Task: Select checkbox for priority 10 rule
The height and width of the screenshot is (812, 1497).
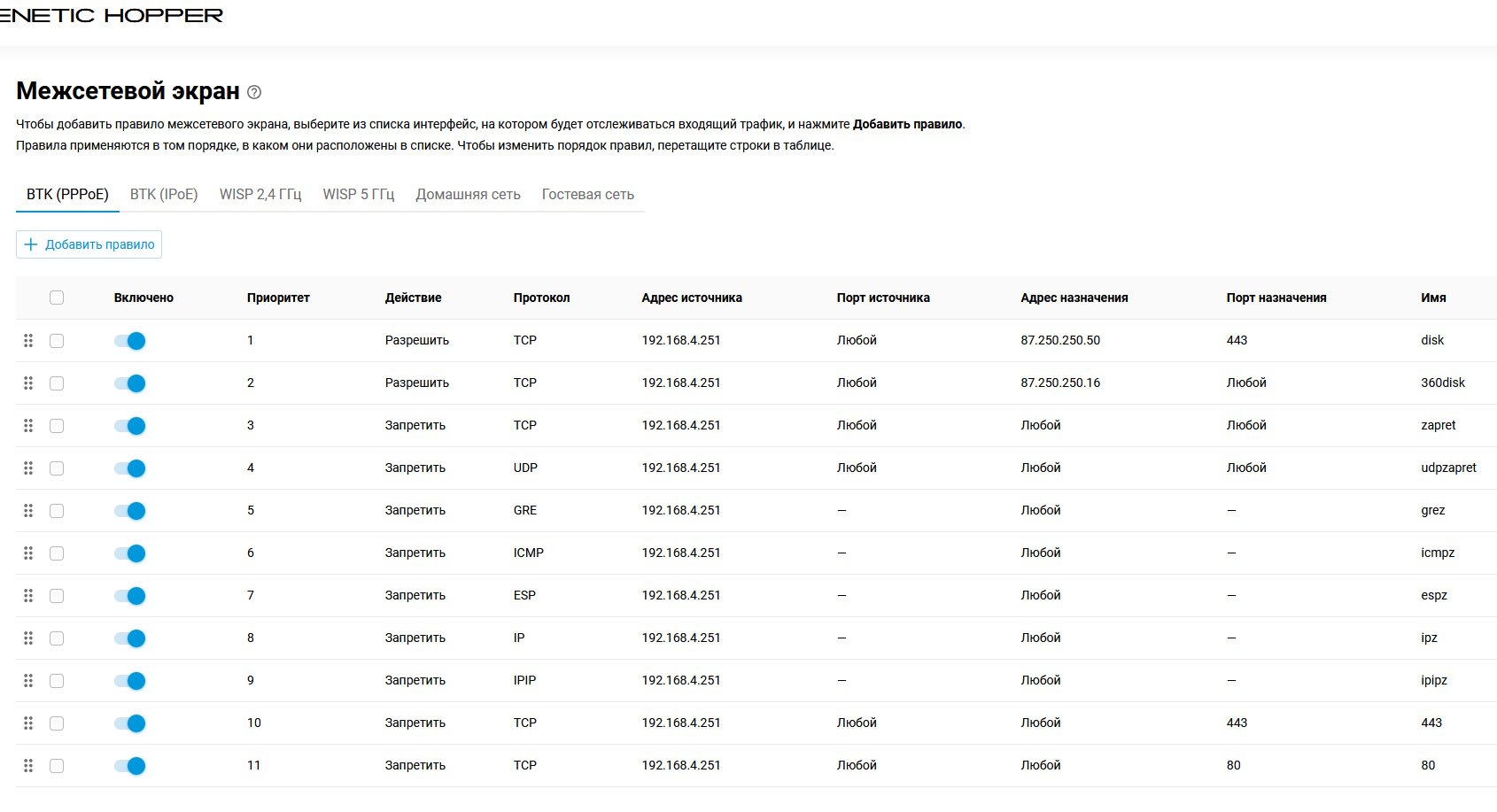Action: coord(57,723)
